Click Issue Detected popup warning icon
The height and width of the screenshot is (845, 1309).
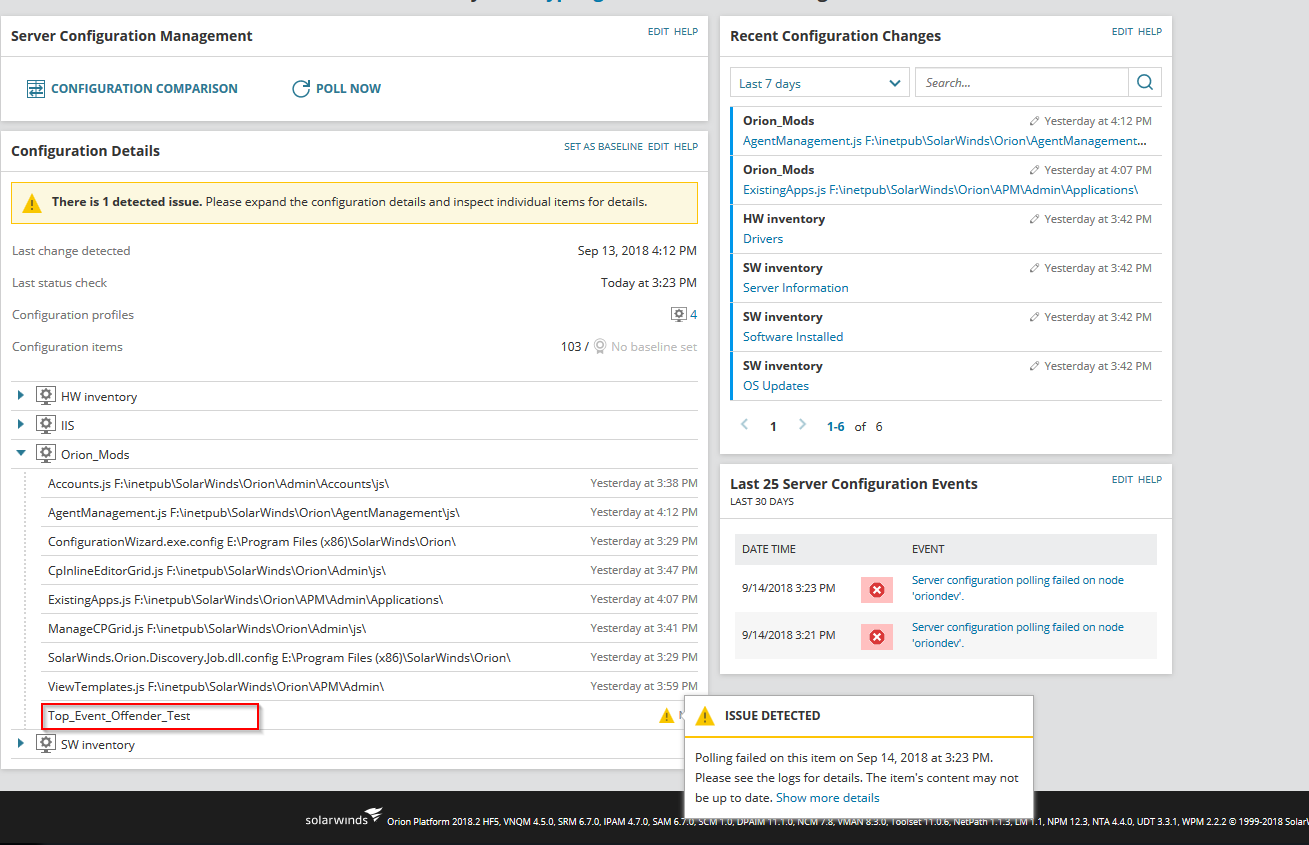[x=705, y=716]
